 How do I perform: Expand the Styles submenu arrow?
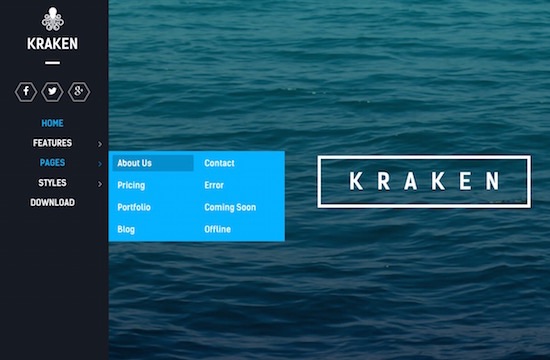(100, 184)
